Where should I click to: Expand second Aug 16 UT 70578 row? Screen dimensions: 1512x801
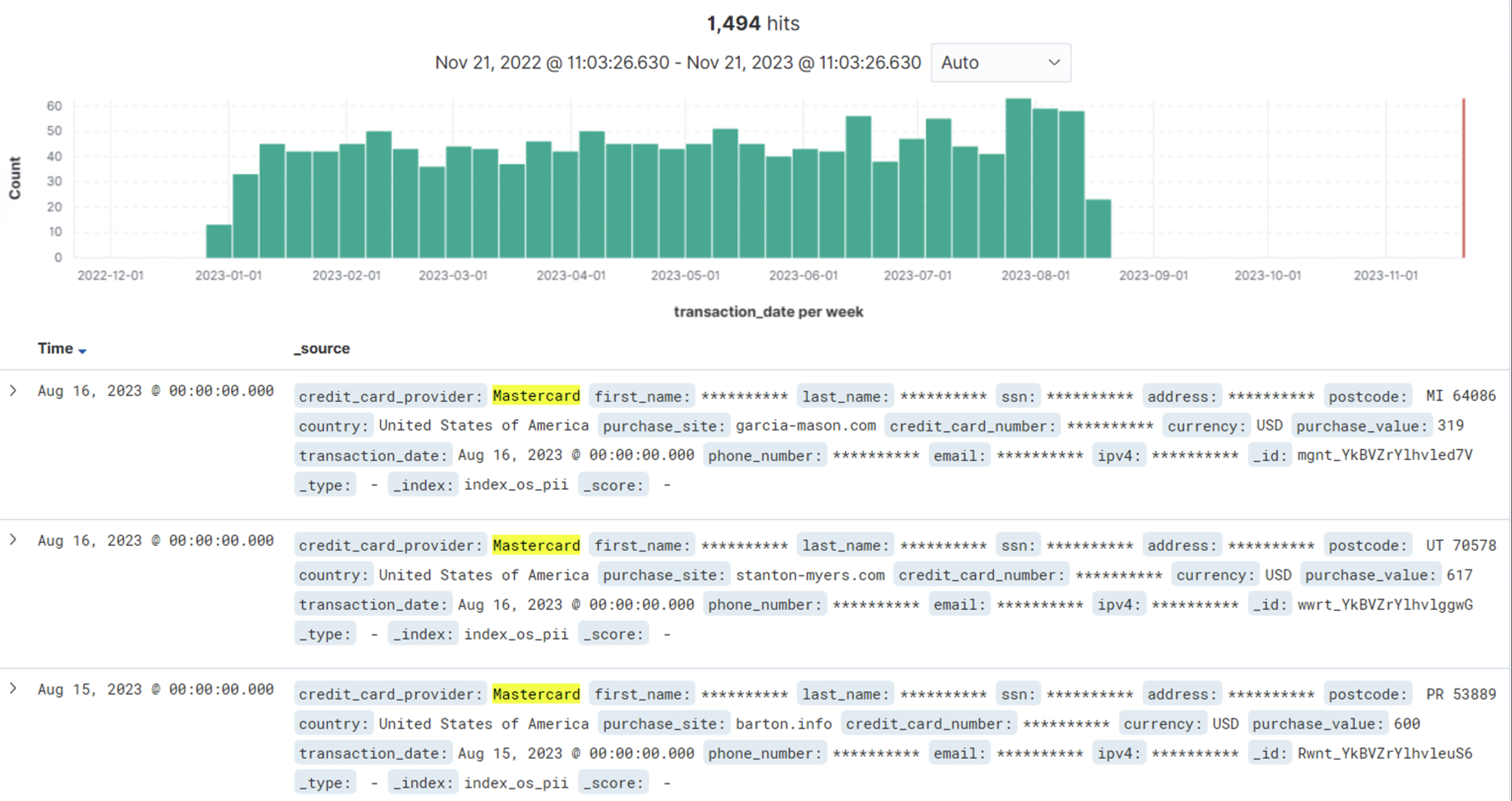13,540
